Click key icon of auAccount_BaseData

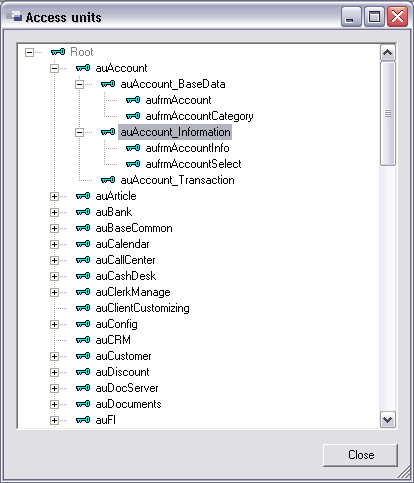(x=108, y=84)
